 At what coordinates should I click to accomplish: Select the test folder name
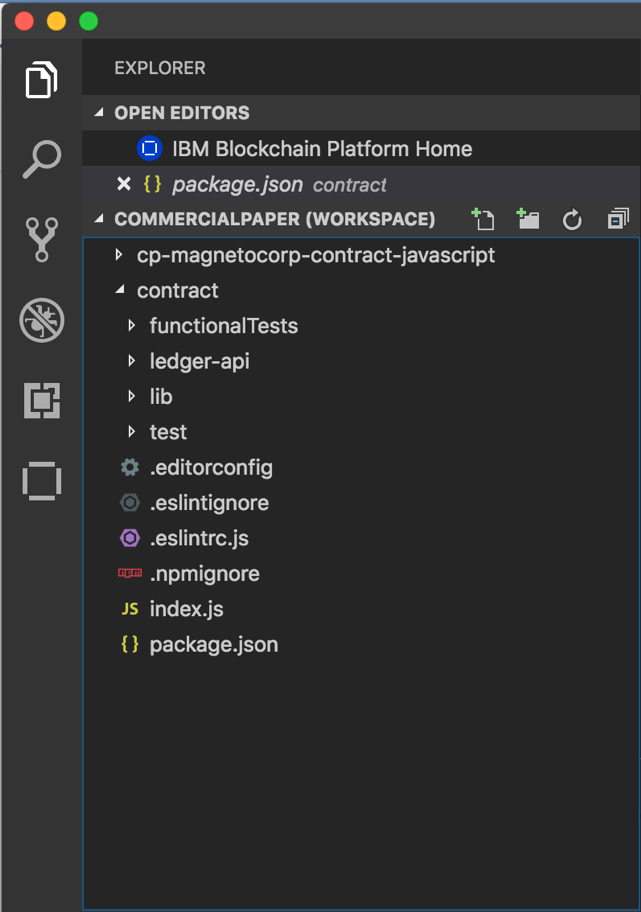[168, 432]
